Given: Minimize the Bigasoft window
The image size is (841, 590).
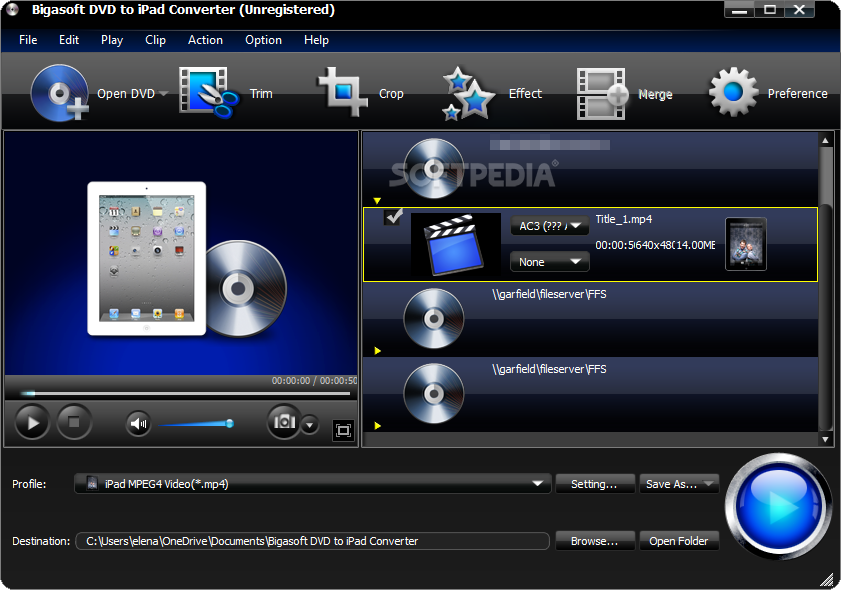Looking at the screenshot, I should [x=739, y=10].
